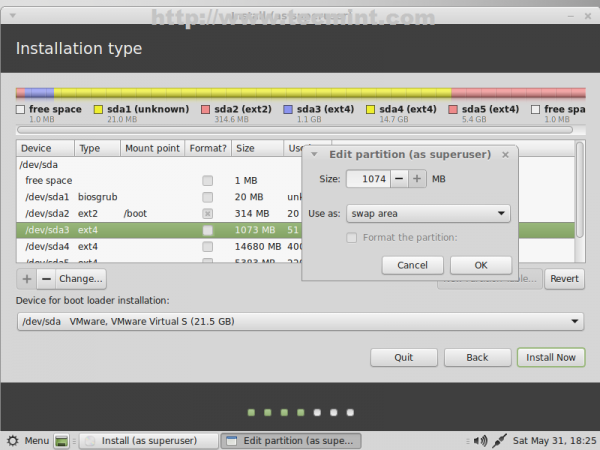The height and width of the screenshot is (450, 600).
Task: Decrease partition size with the minus stepper
Action: click(398, 179)
